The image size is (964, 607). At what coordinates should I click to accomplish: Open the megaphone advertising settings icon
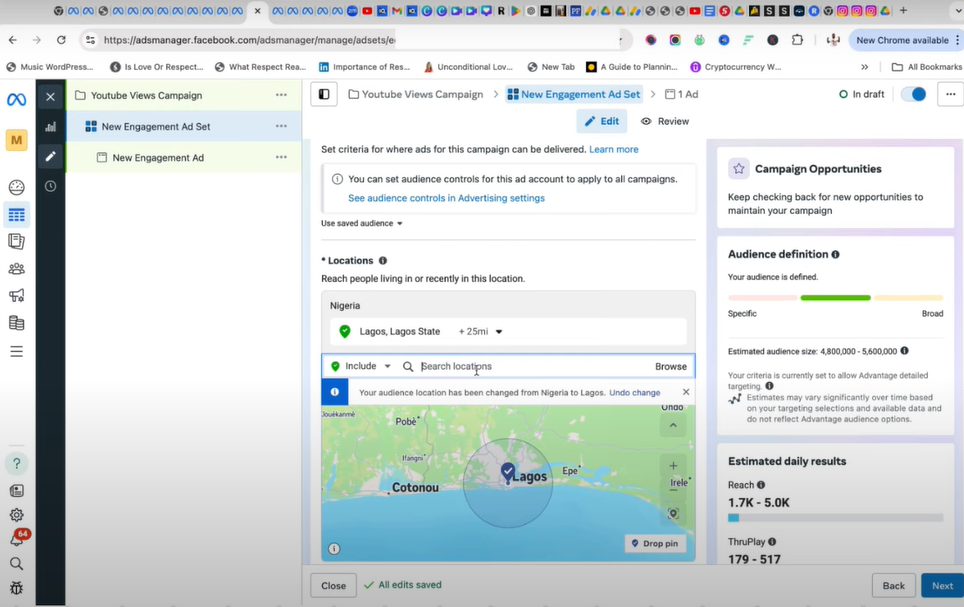coord(17,295)
